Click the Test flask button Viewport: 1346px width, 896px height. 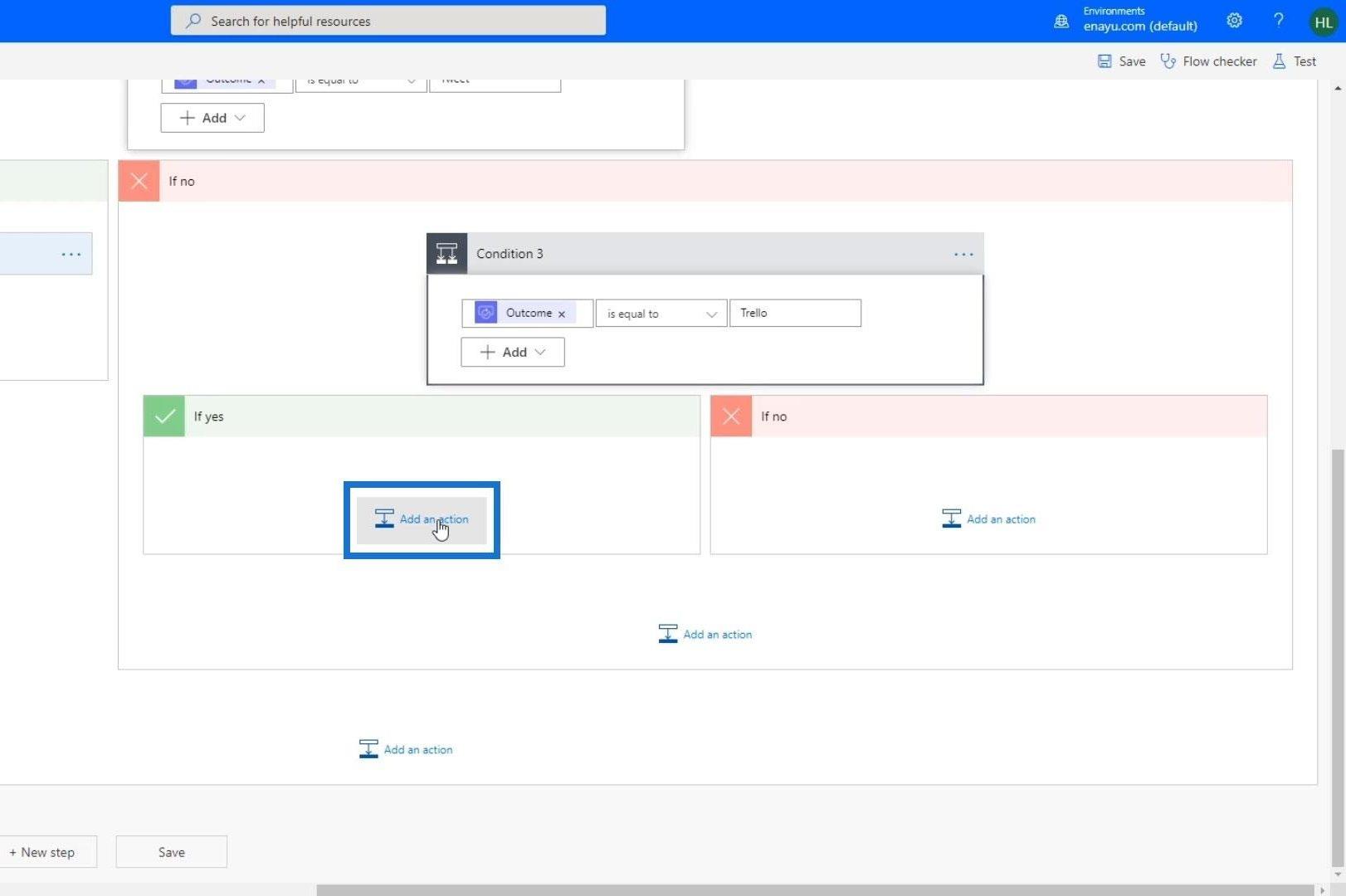1295,61
